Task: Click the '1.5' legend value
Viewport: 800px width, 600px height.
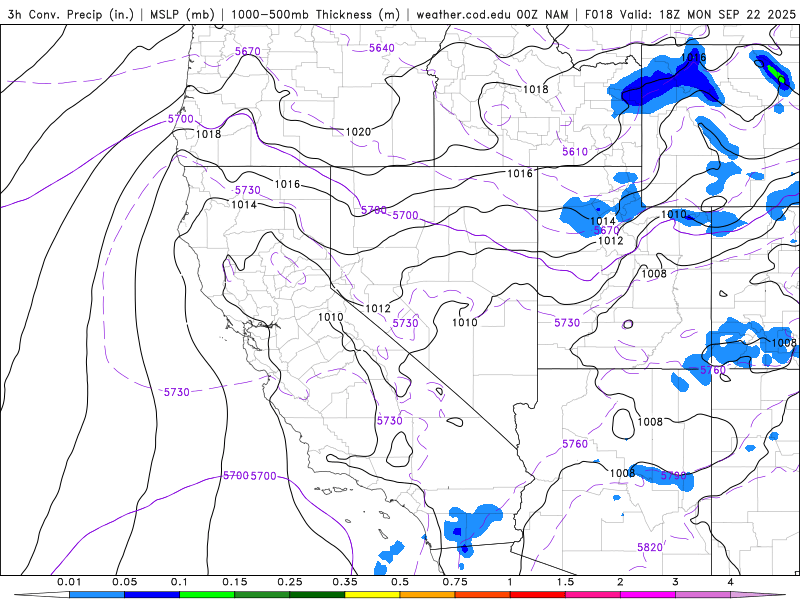Action: pyautogui.click(x=565, y=582)
